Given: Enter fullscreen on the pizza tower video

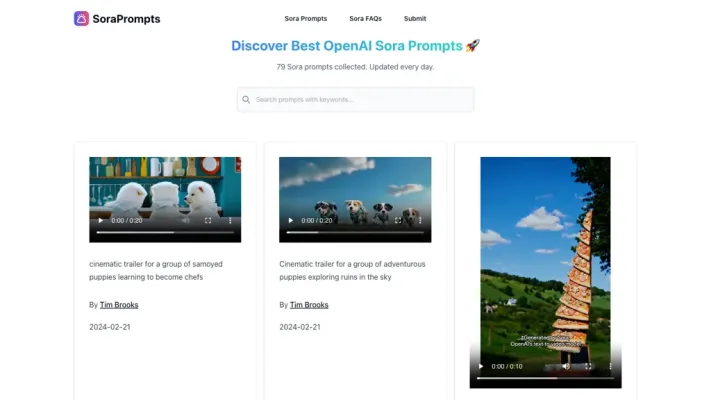Looking at the screenshot, I should (x=588, y=366).
